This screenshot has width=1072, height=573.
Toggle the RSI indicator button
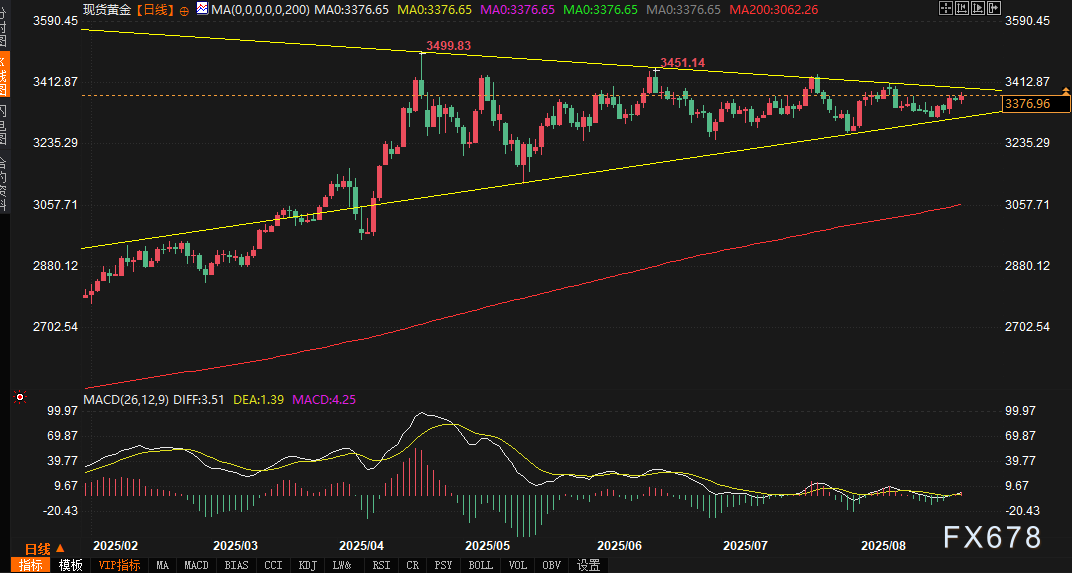381,565
